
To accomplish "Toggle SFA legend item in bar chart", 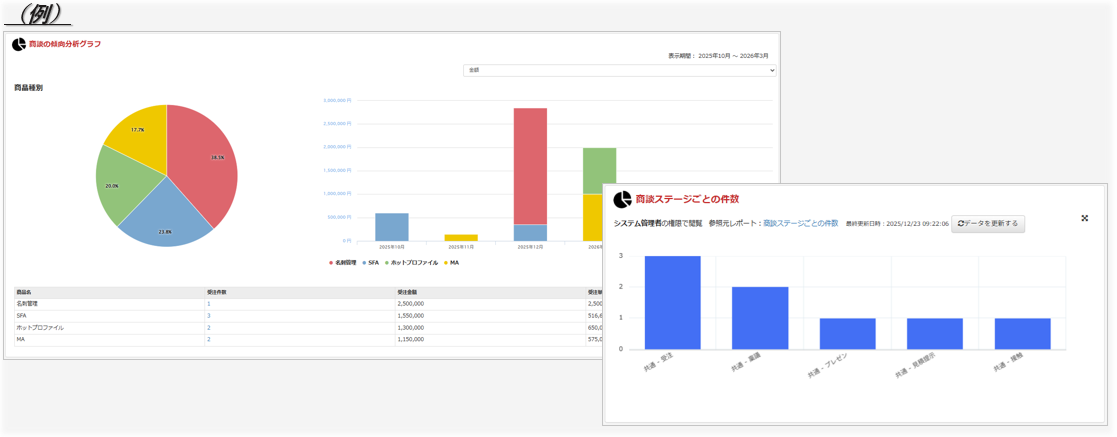I will pos(371,263).
